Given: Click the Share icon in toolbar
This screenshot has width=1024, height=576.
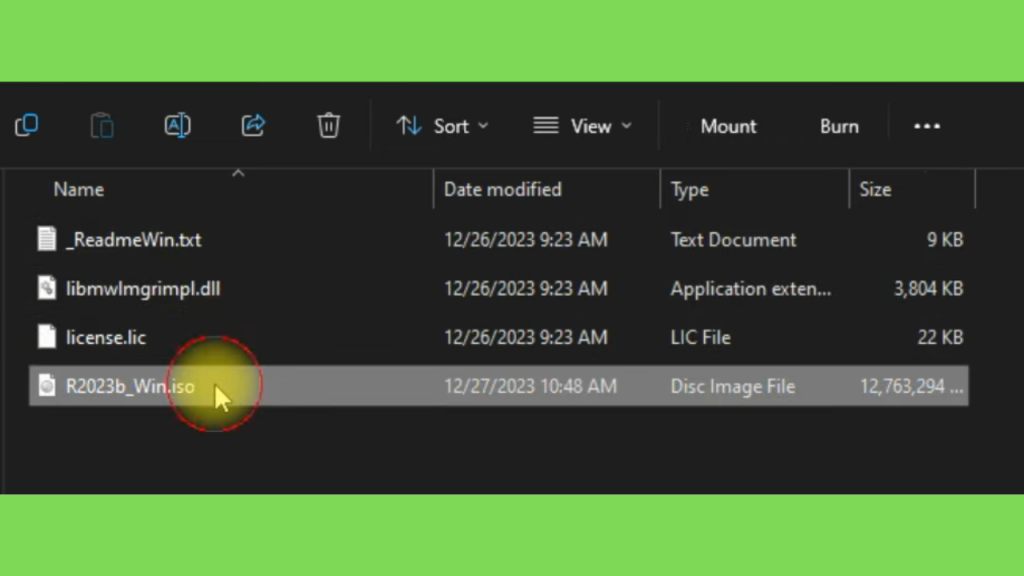Looking at the screenshot, I should [253, 125].
